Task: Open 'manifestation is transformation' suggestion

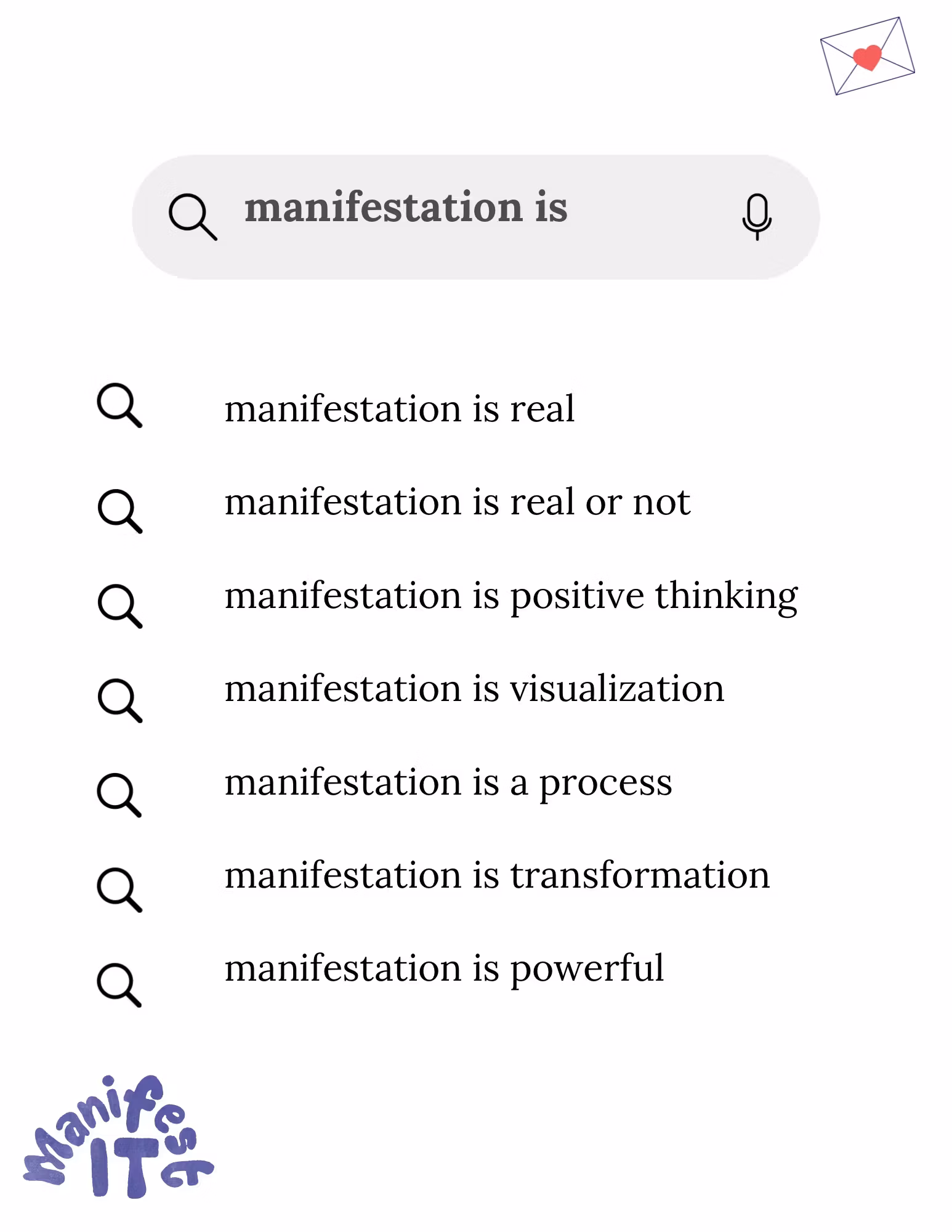Action: pos(497,876)
